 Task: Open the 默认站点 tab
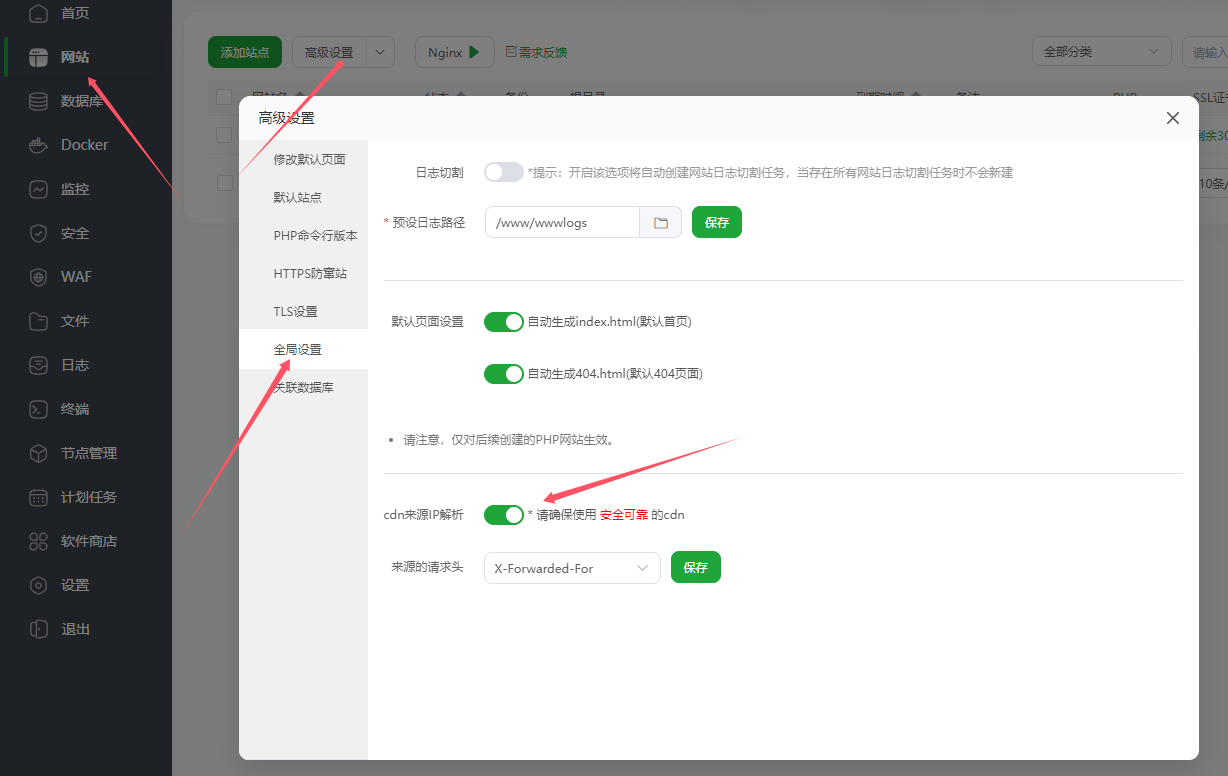tap(304, 198)
